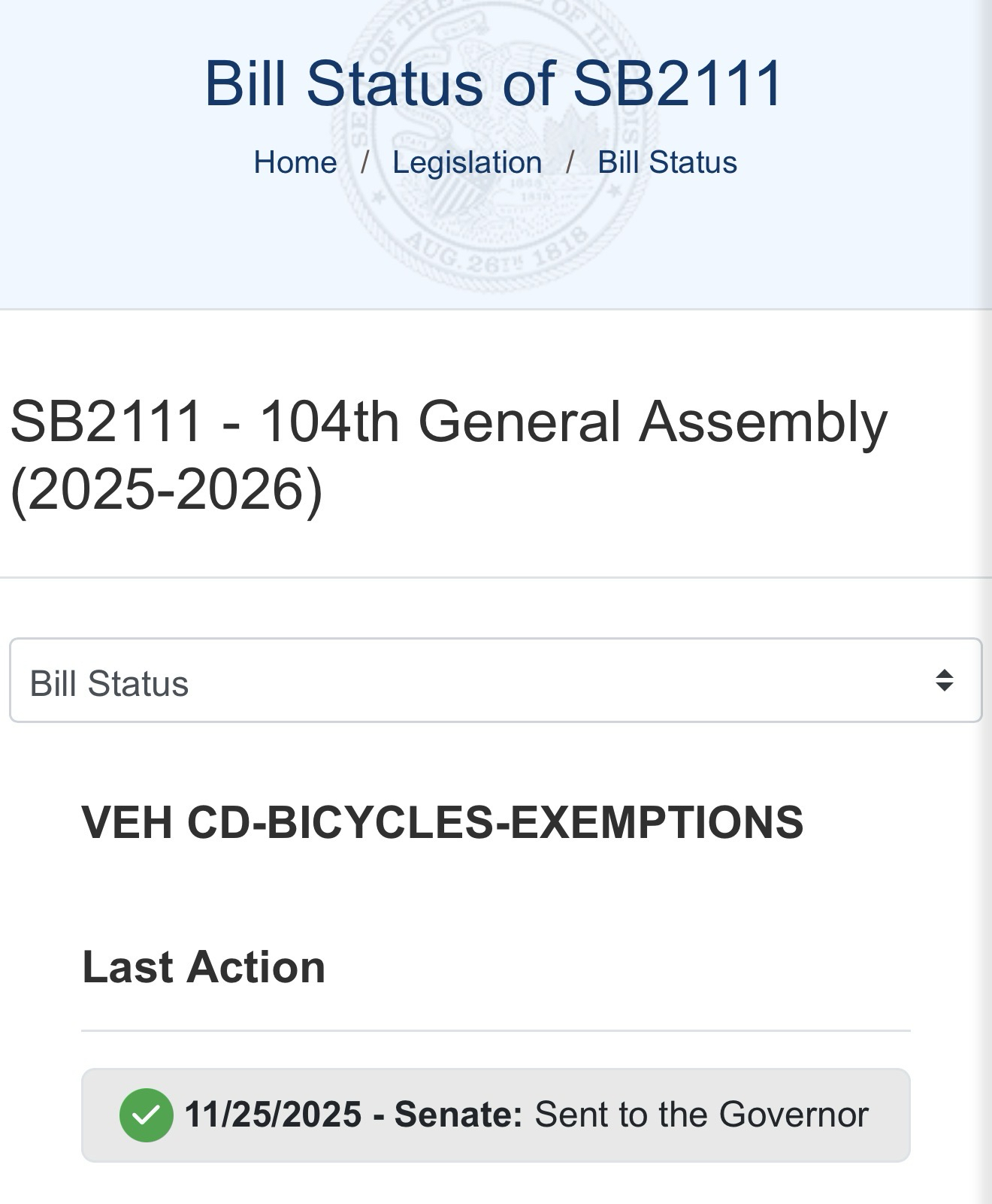Open the Bill Status dropdown selector
The width and height of the screenshot is (992, 1204).
pos(494,681)
